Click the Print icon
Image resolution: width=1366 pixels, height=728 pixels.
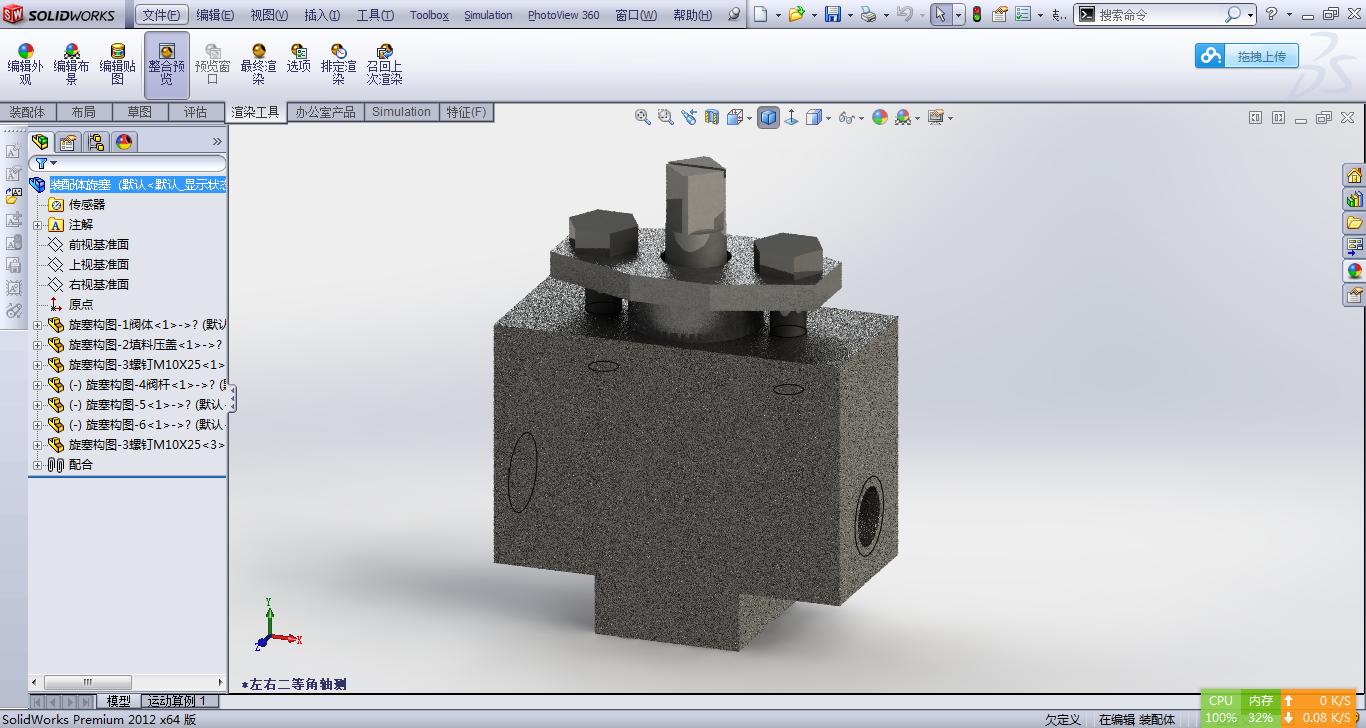[x=868, y=14]
